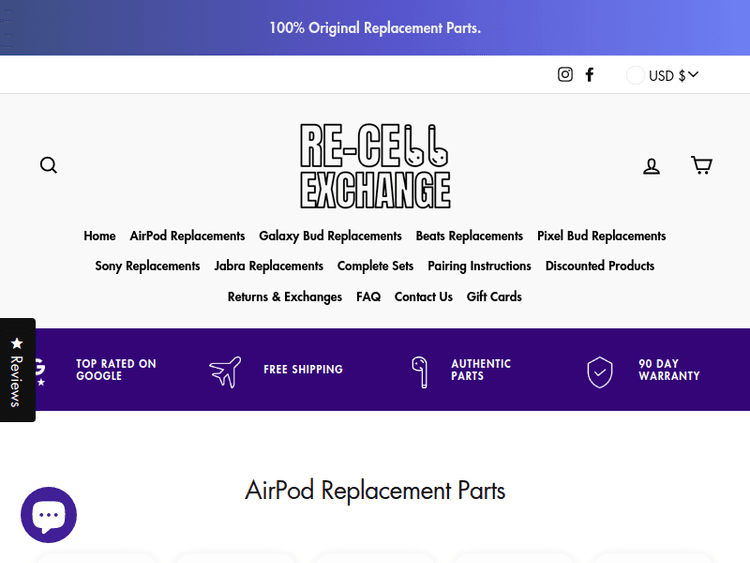Visit the store's Instagram page
Image resolution: width=750 pixels, height=563 pixels.
click(x=565, y=75)
